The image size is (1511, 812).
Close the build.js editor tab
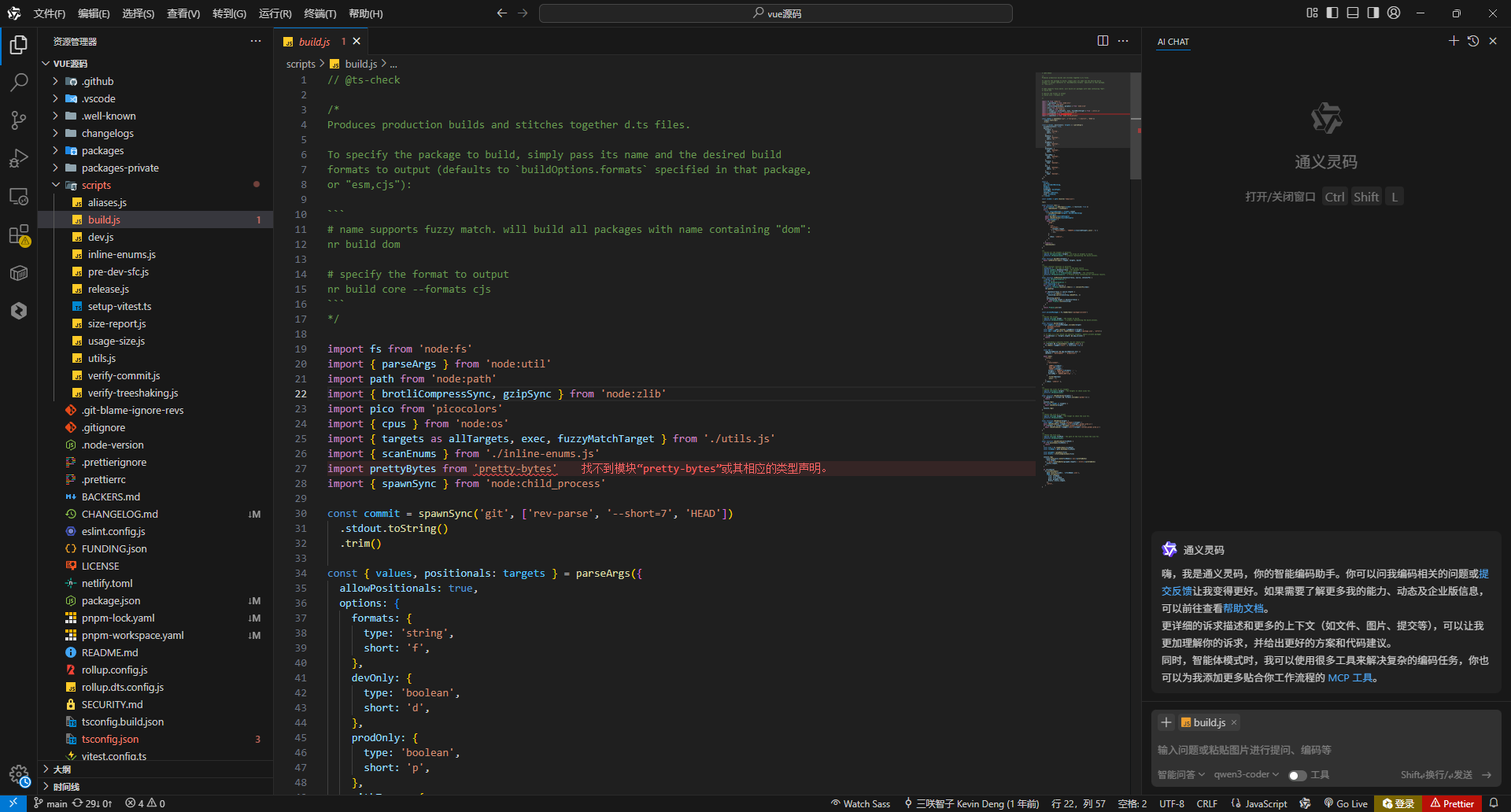click(x=357, y=41)
